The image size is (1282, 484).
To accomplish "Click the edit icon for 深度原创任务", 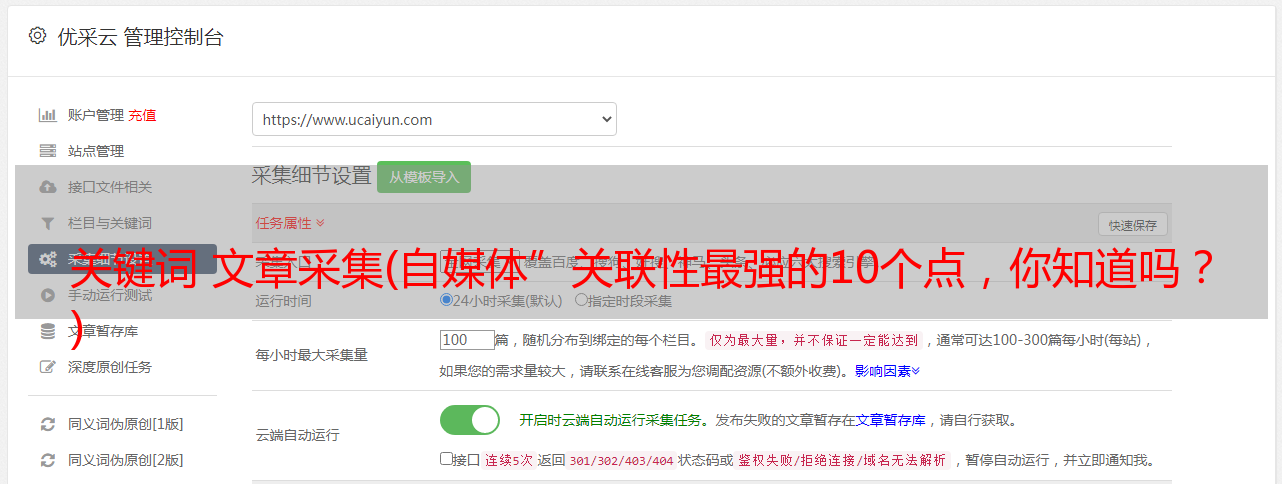I will tap(47, 367).
